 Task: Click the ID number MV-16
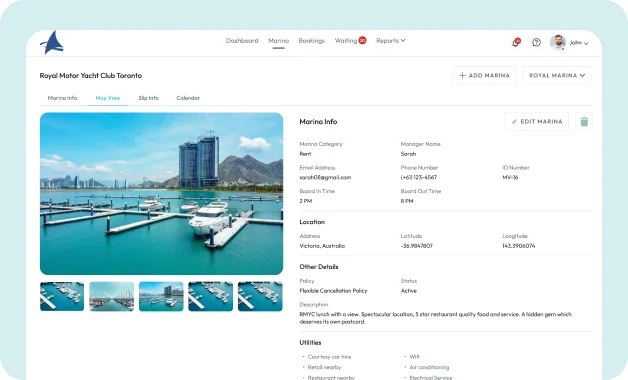(x=510, y=177)
